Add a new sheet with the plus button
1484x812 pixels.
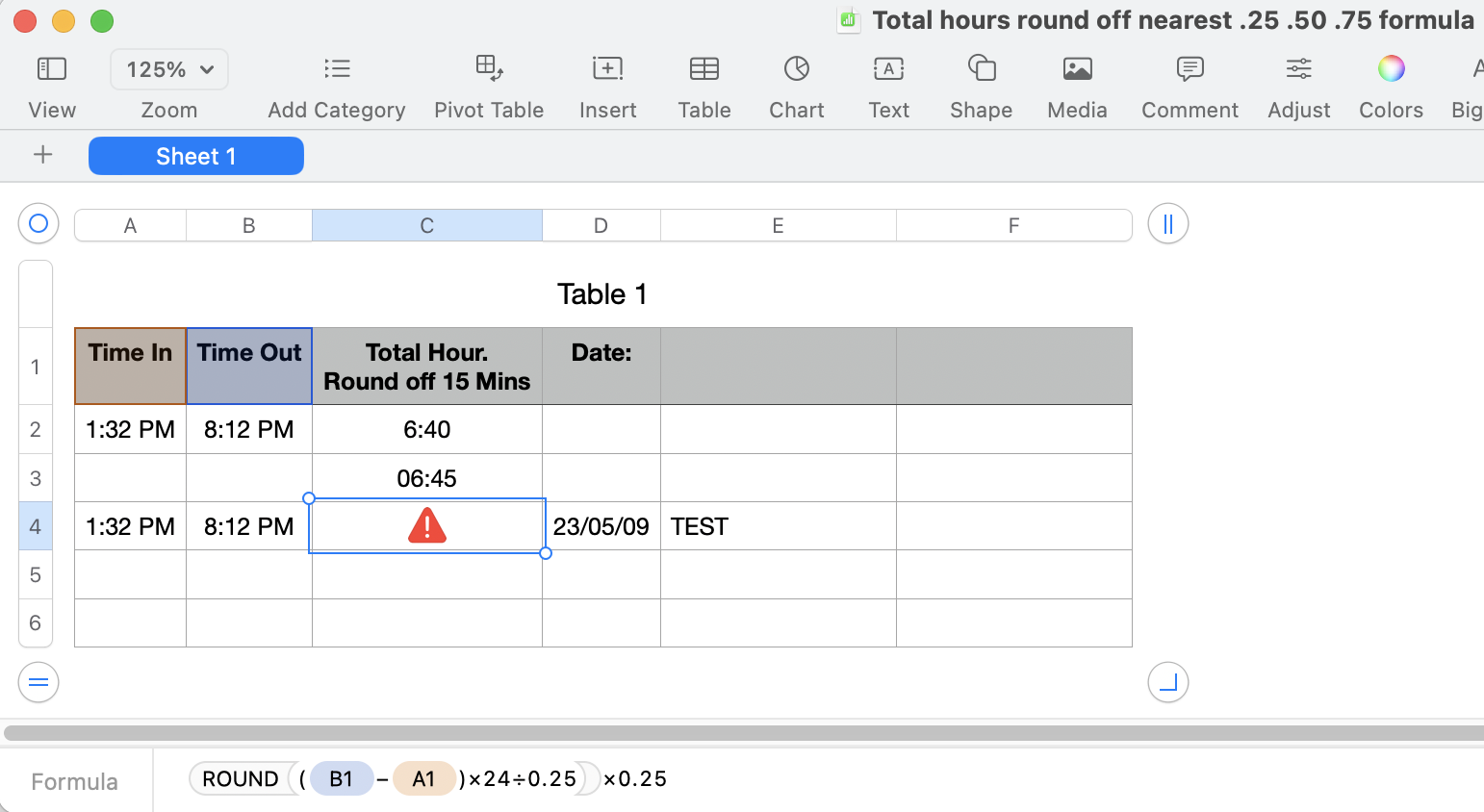coord(45,155)
